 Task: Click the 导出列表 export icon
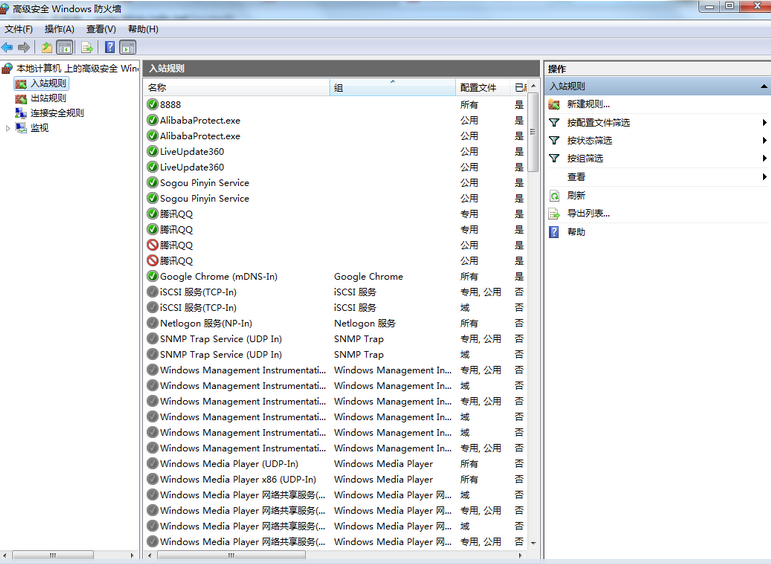pos(554,213)
